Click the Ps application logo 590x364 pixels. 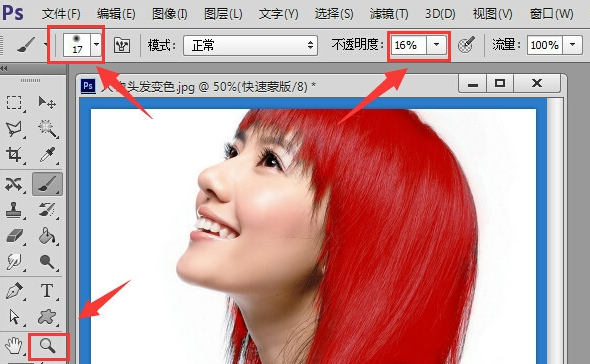(x=13, y=13)
